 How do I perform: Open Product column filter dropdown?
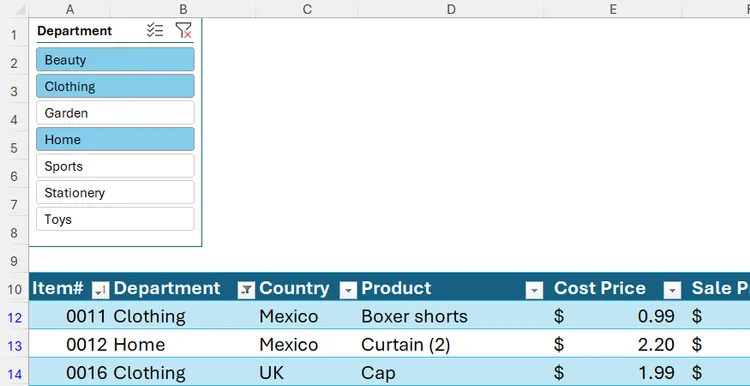coord(534,290)
